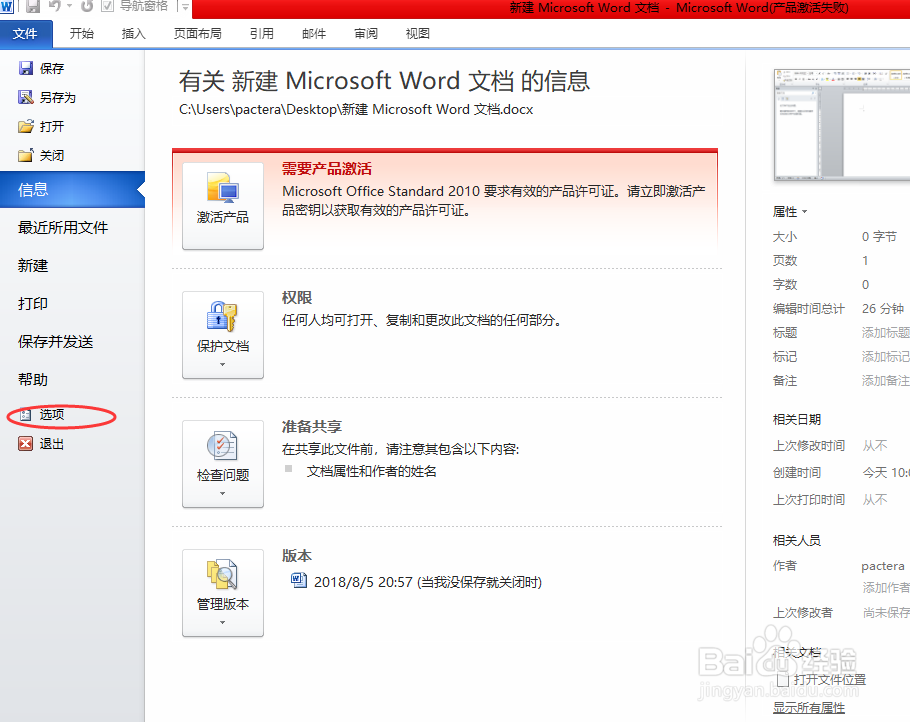Click the 打开 folder icon in sidebar
Image resolution: width=910 pixels, height=722 pixels.
(26, 127)
